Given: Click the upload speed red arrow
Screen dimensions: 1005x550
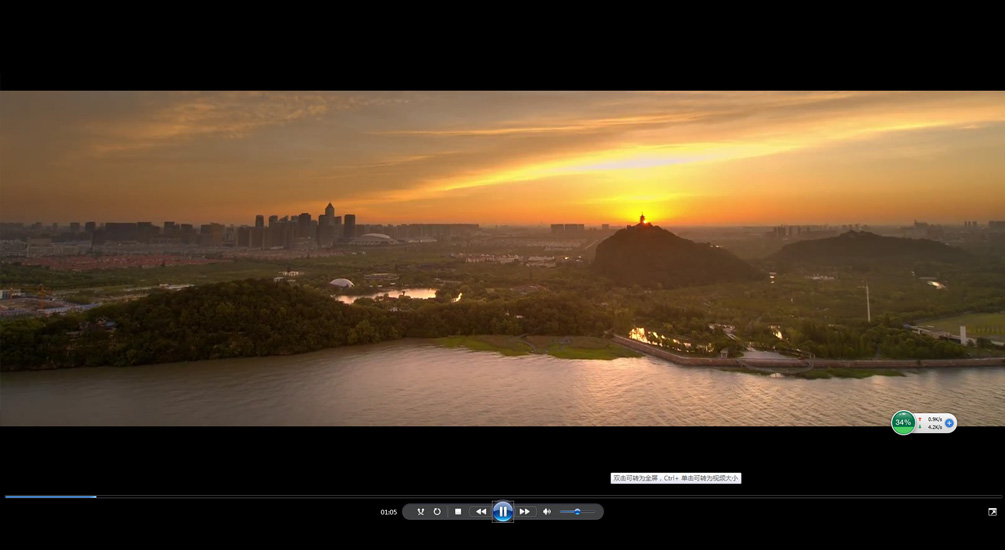Looking at the screenshot, I should (x=920, y=419).
